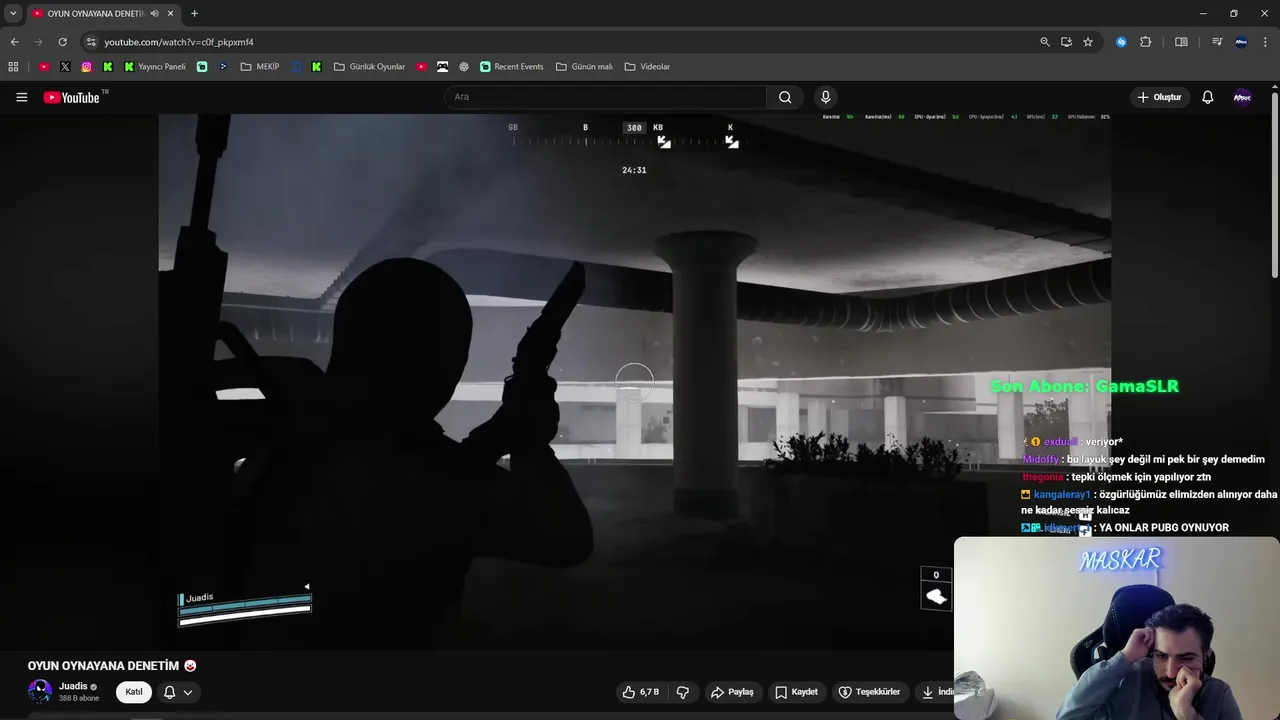Open a new tab with plus

(194, 13)
